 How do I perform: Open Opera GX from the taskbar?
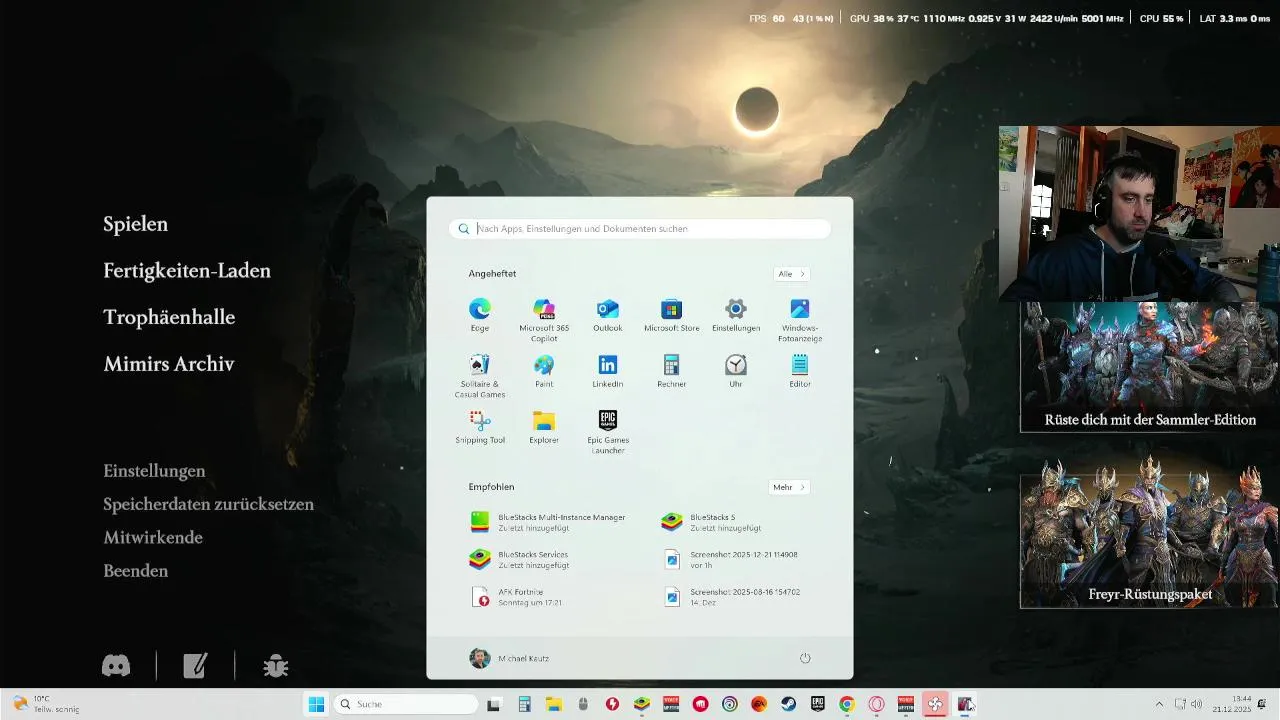(876, 704)
